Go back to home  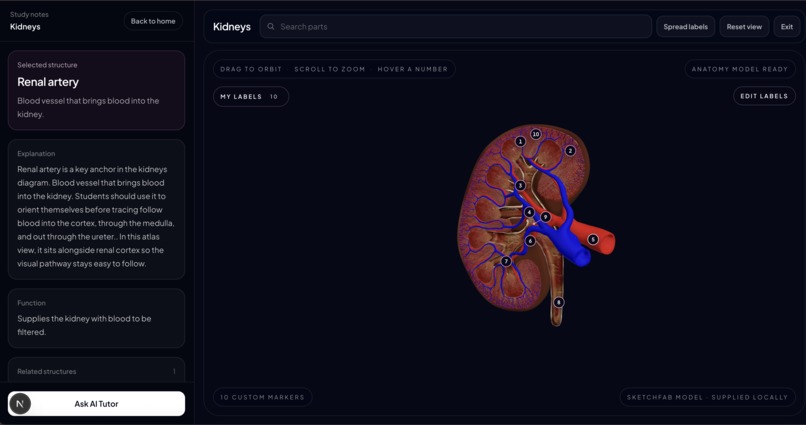pyautogui.click(x=153, y=21)
